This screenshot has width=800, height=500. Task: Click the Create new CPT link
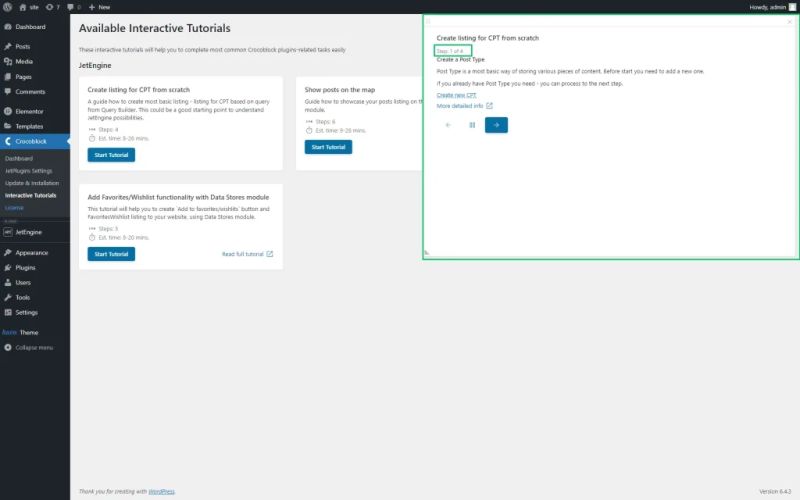click(x=456, y=95)
